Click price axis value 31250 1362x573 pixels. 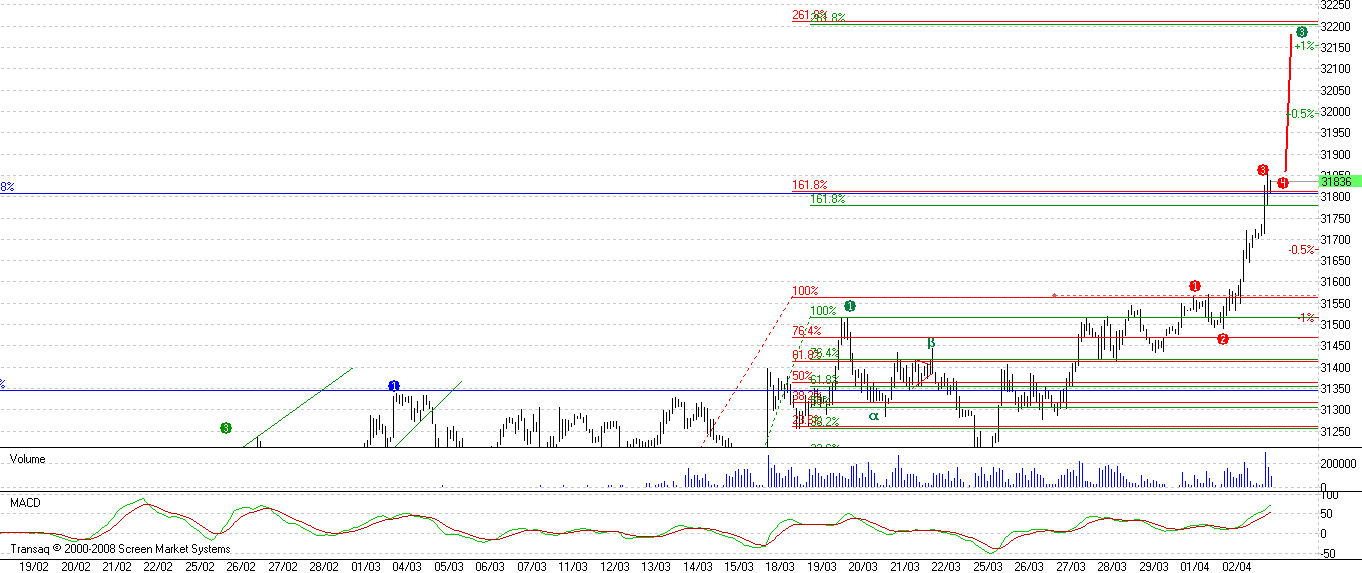[1337, 431]
